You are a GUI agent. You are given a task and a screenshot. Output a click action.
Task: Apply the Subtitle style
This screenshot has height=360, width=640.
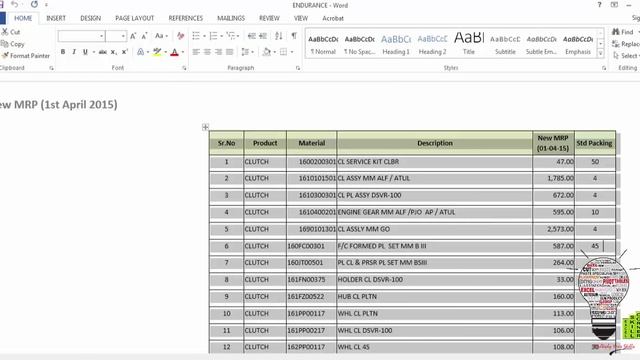click(505, 44)
